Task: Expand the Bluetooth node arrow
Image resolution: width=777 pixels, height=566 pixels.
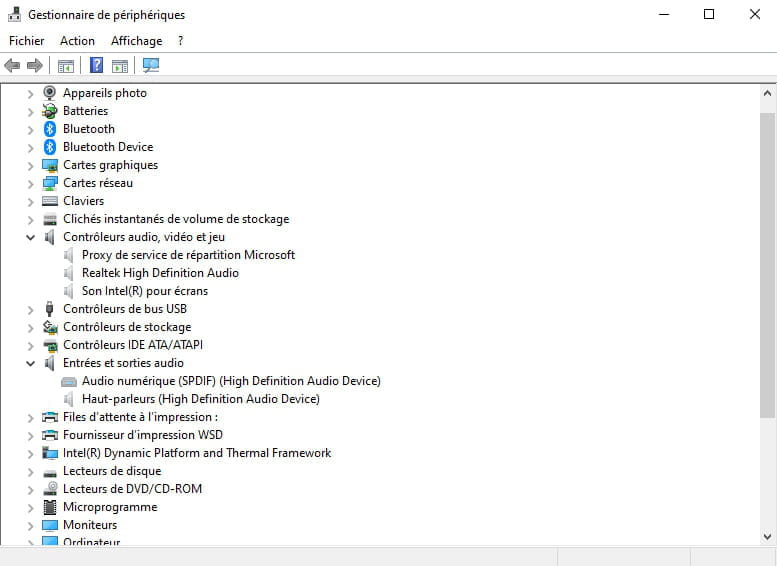Action: pos(30,130)
